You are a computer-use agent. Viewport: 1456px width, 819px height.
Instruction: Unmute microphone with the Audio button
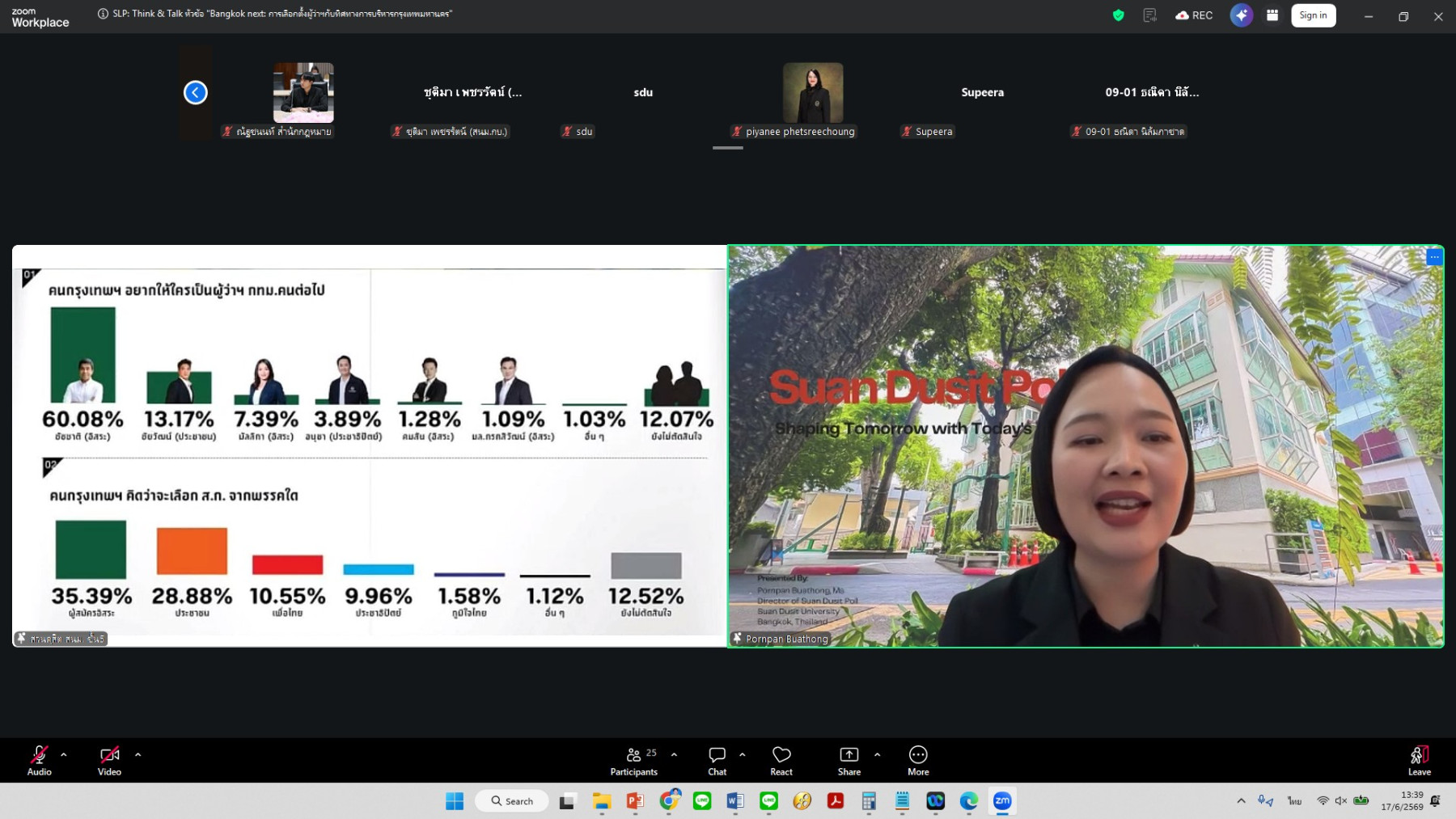pyautogui.click(x=39, y=761)
